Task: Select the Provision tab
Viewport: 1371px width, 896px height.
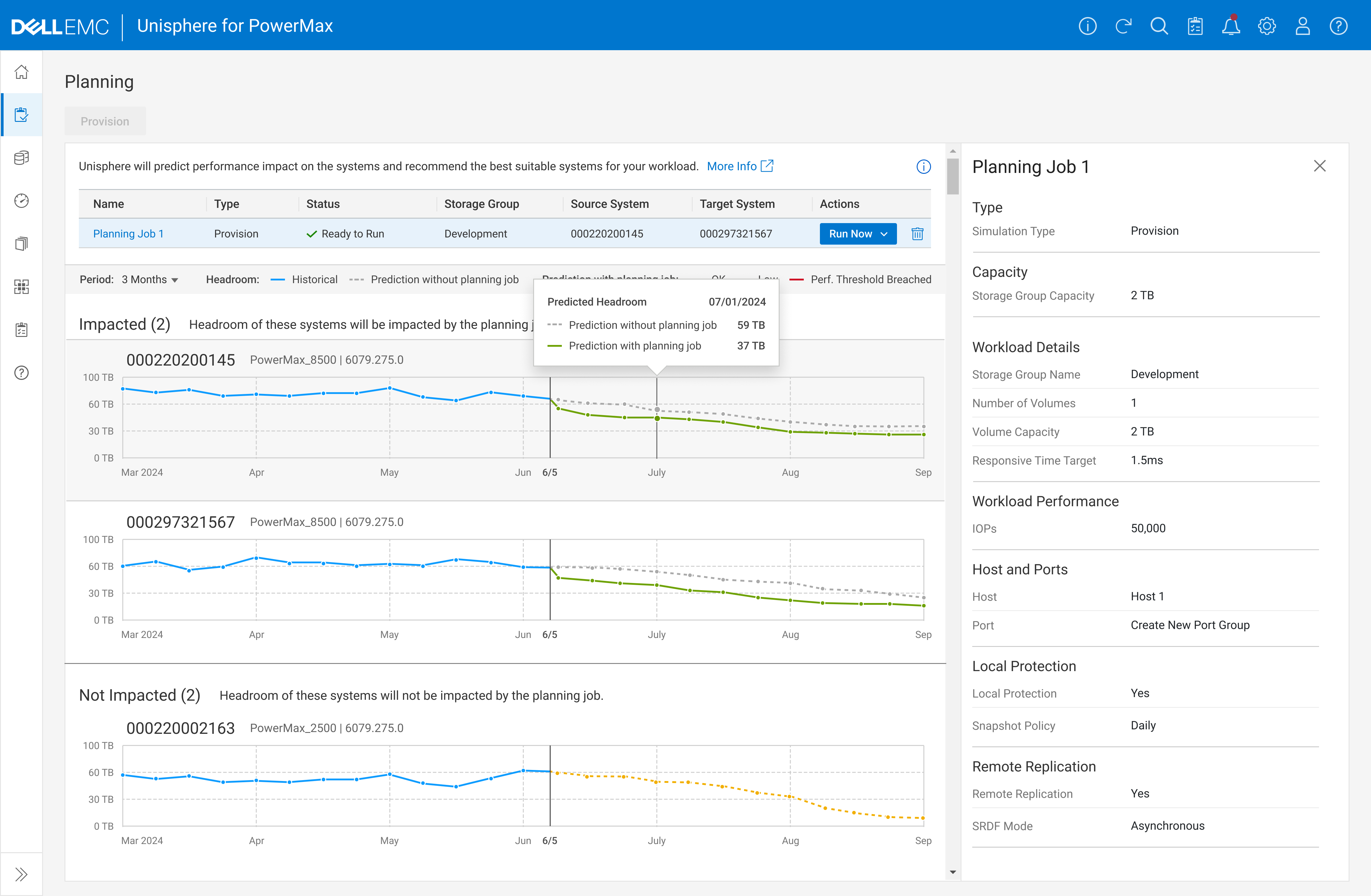Action: (x=105, y=122)
